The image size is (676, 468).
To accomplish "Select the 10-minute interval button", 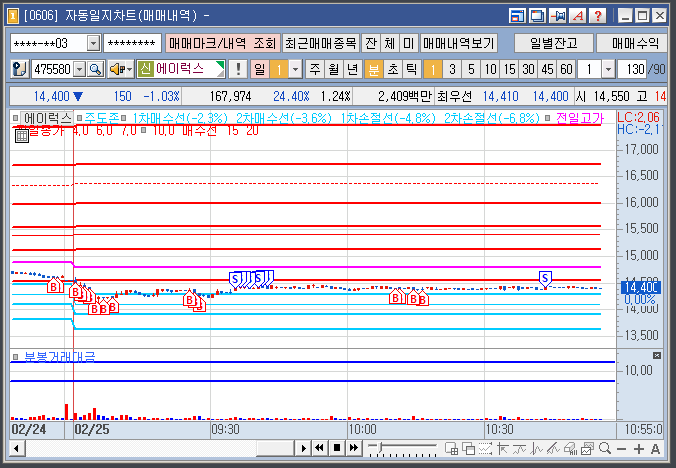I will point(490,69).
